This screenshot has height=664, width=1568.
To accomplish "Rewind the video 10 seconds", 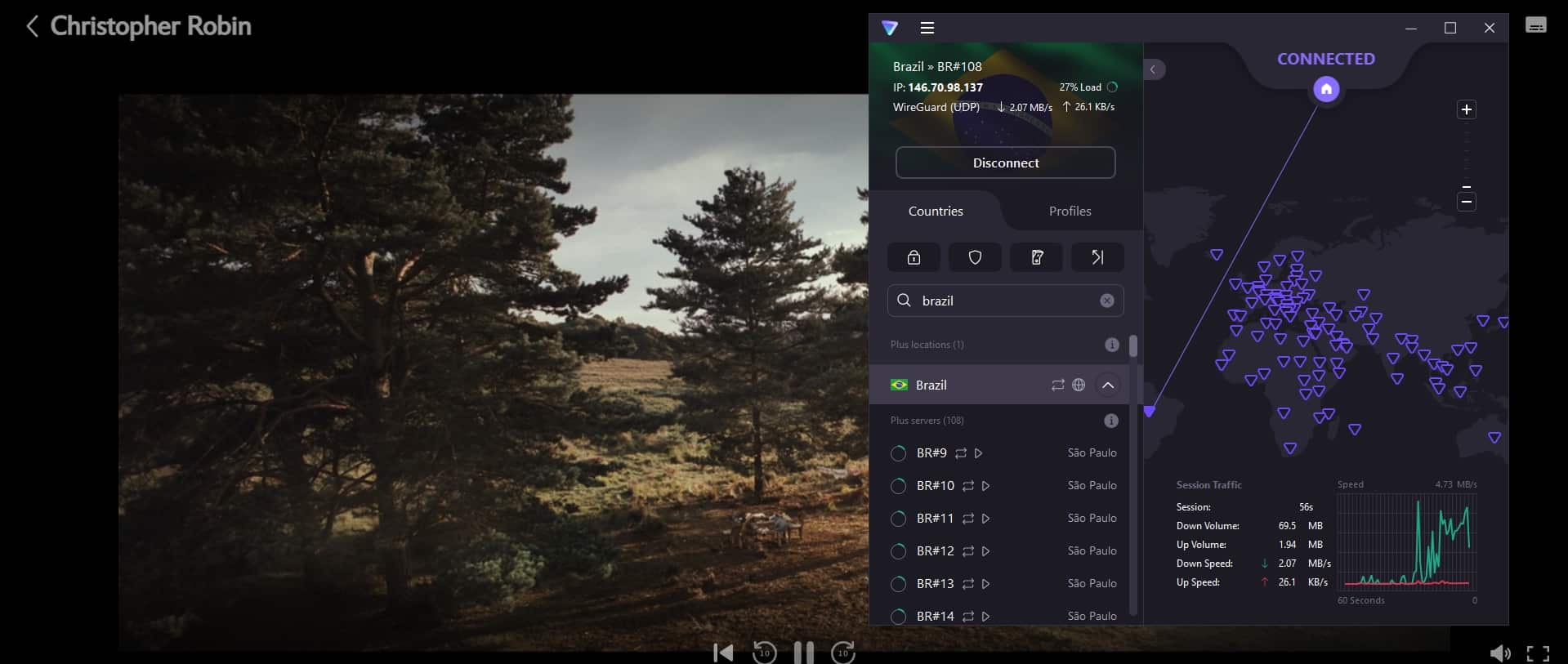I will point(764,653).
